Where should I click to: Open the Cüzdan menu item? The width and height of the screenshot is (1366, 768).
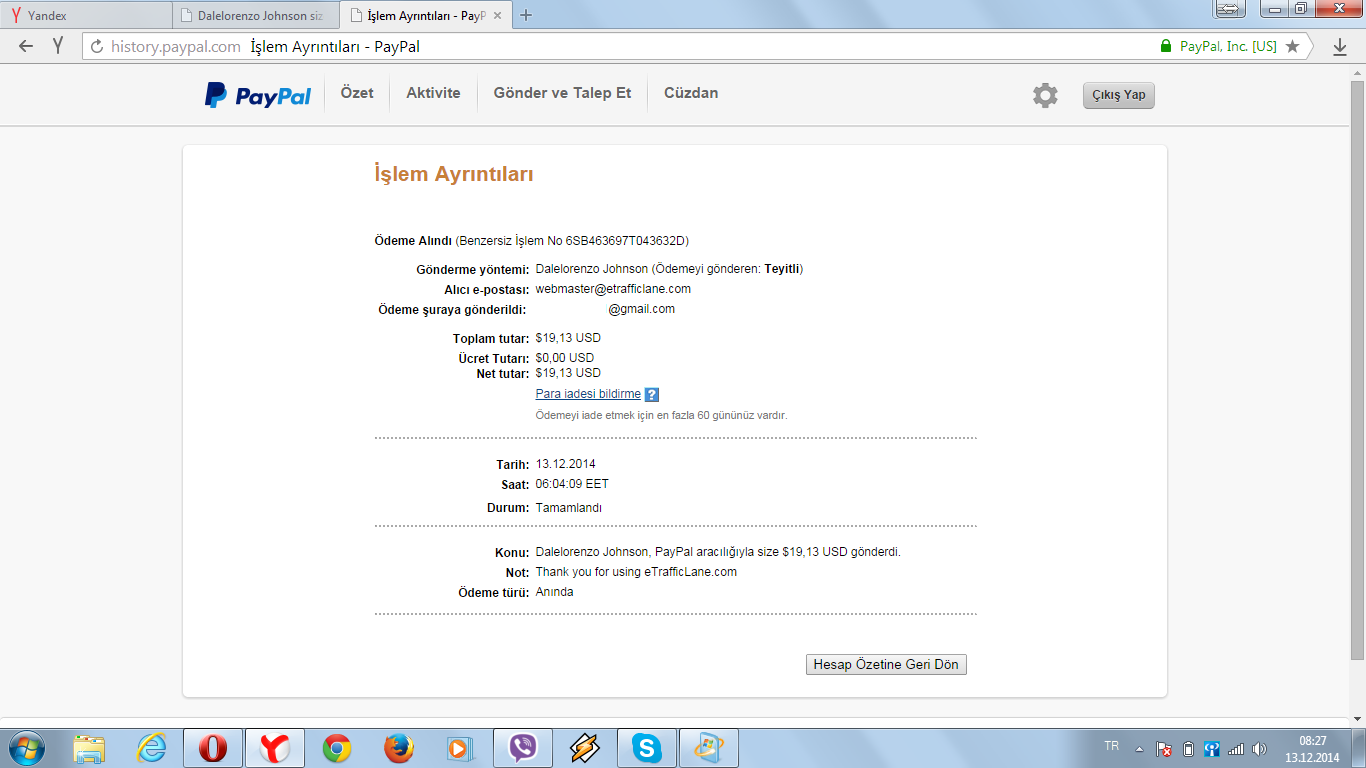point(691,93)
